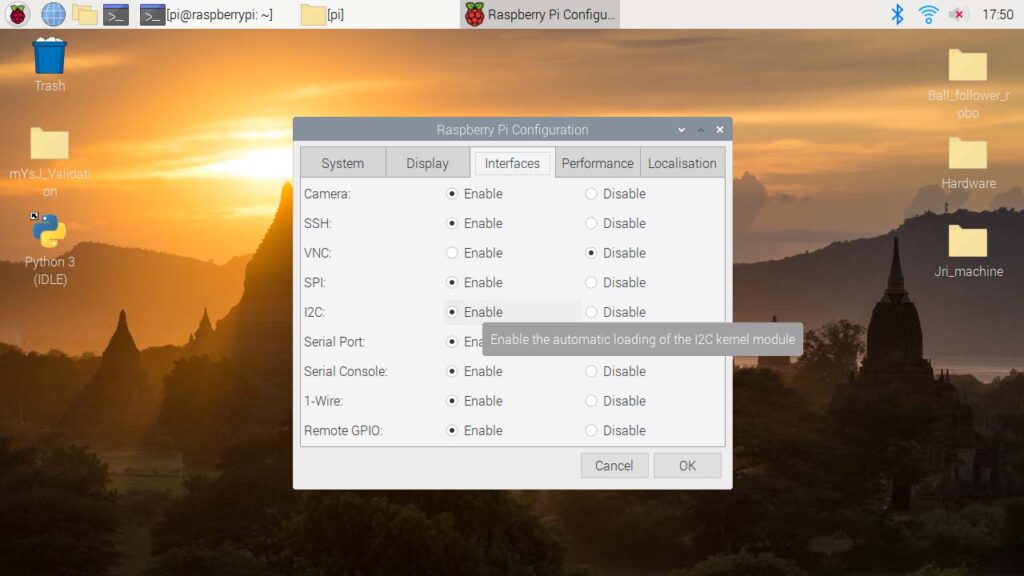
Task: Disable SSH
Action: point(591,223)
